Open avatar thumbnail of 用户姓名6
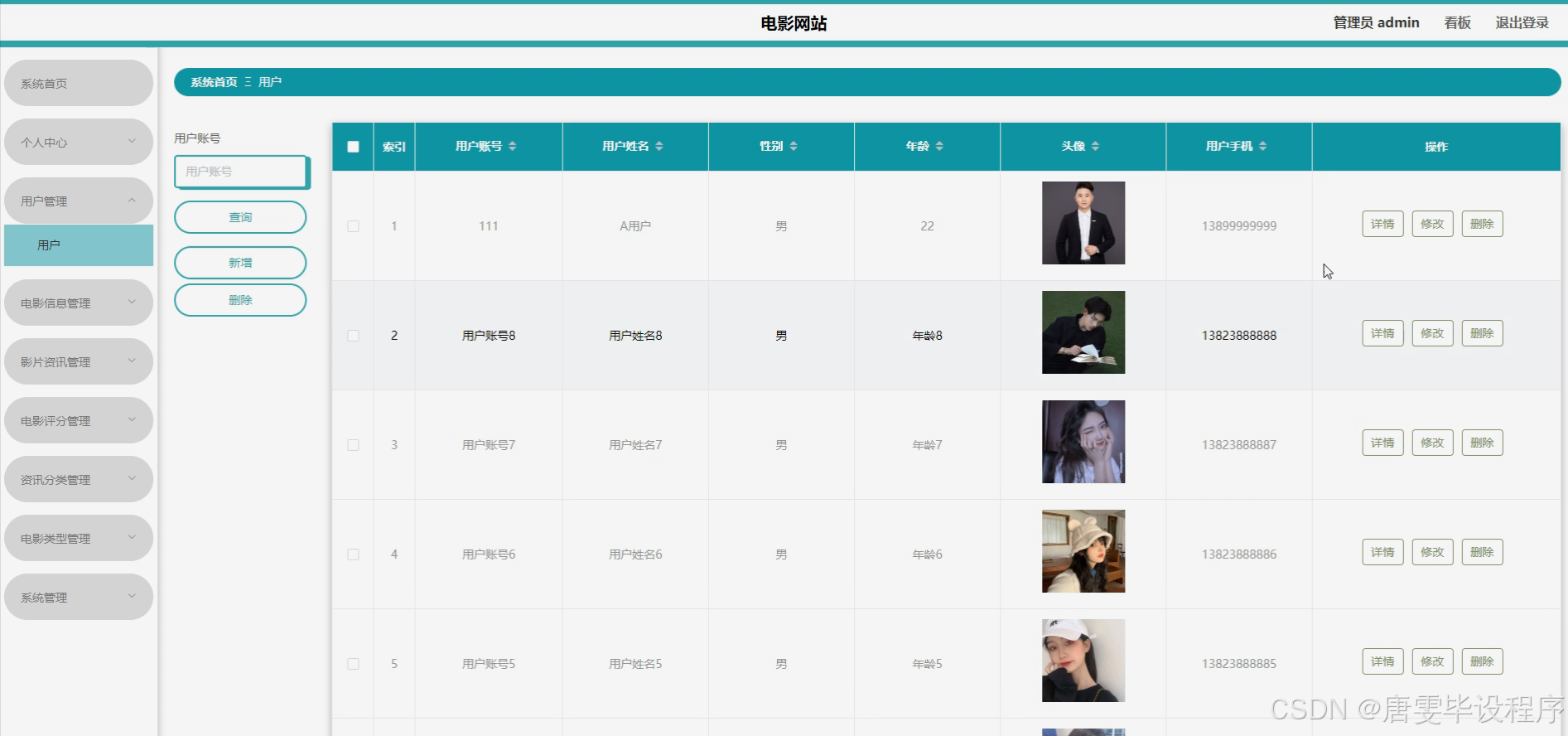This screenshot has width=1568, height=736. coord(1083,551)
